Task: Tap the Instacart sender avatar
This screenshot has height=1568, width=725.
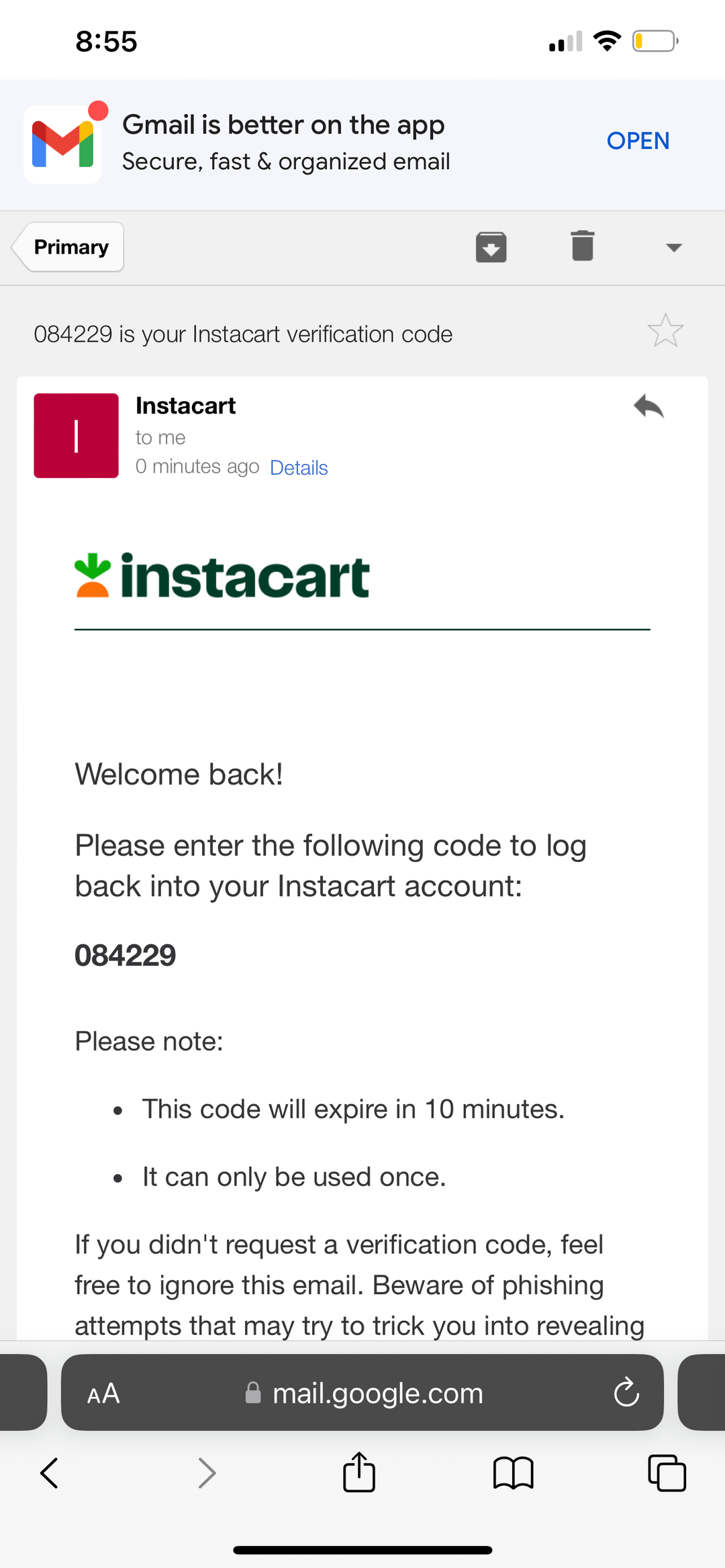Action: [77, 436]
